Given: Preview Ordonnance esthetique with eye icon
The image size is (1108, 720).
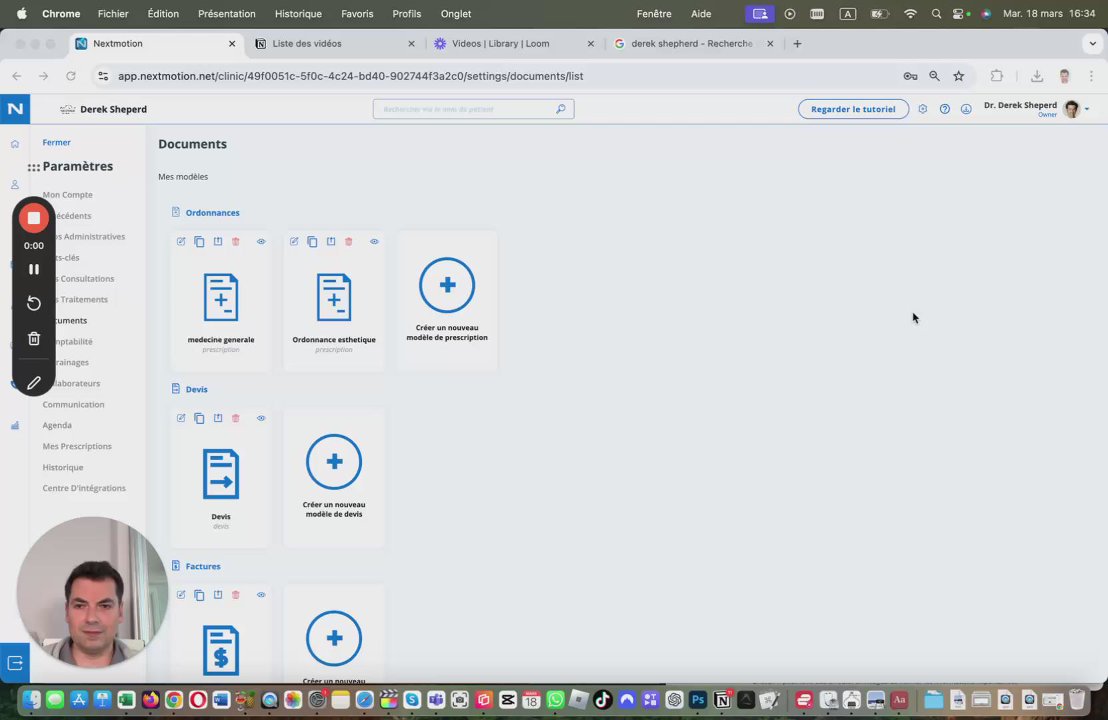Looking at the screenshot, I should [x=374, y=242].
